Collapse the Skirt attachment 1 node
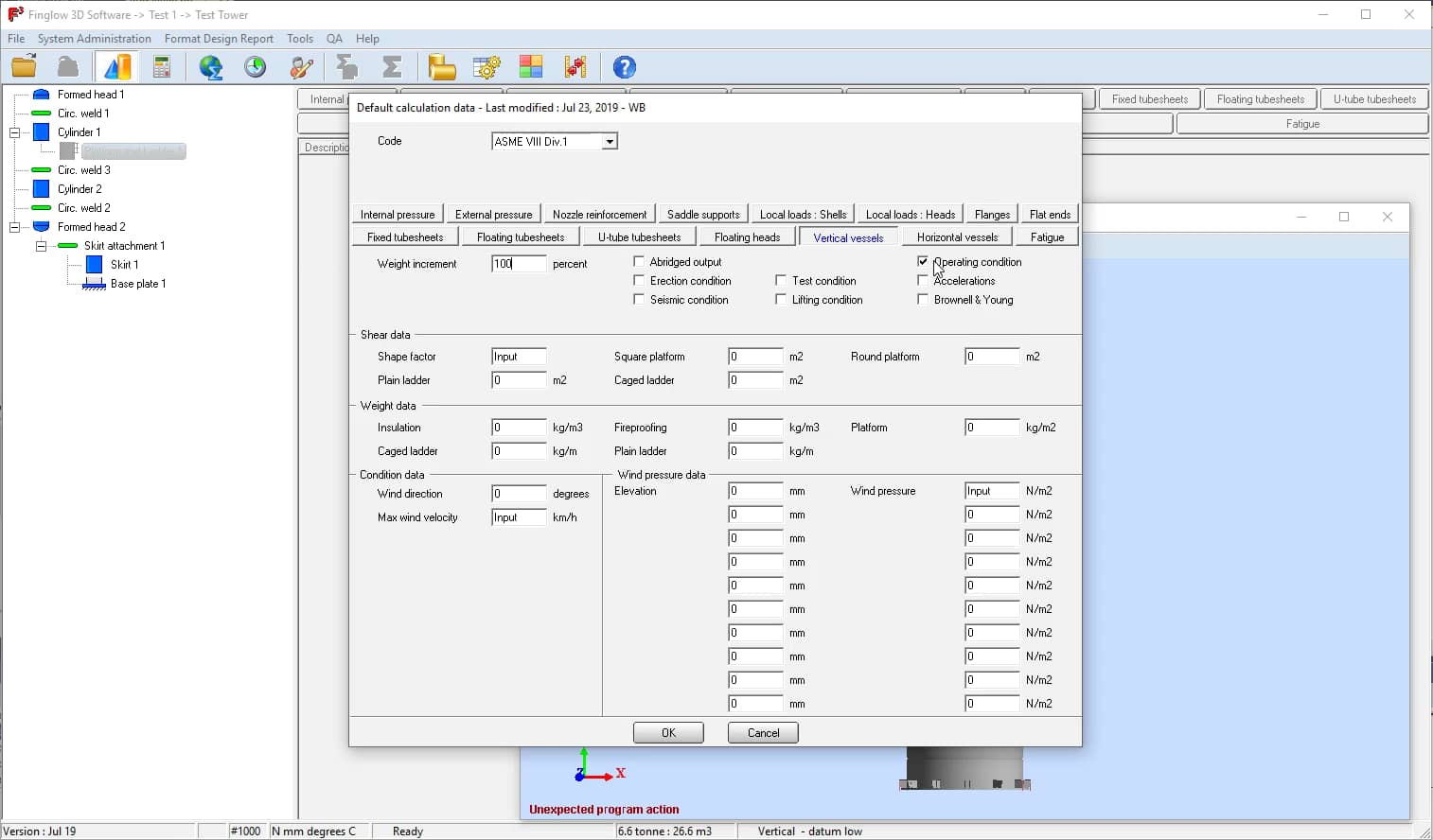The width and height of the screenshot is (1433, 840). coord(42,246)
